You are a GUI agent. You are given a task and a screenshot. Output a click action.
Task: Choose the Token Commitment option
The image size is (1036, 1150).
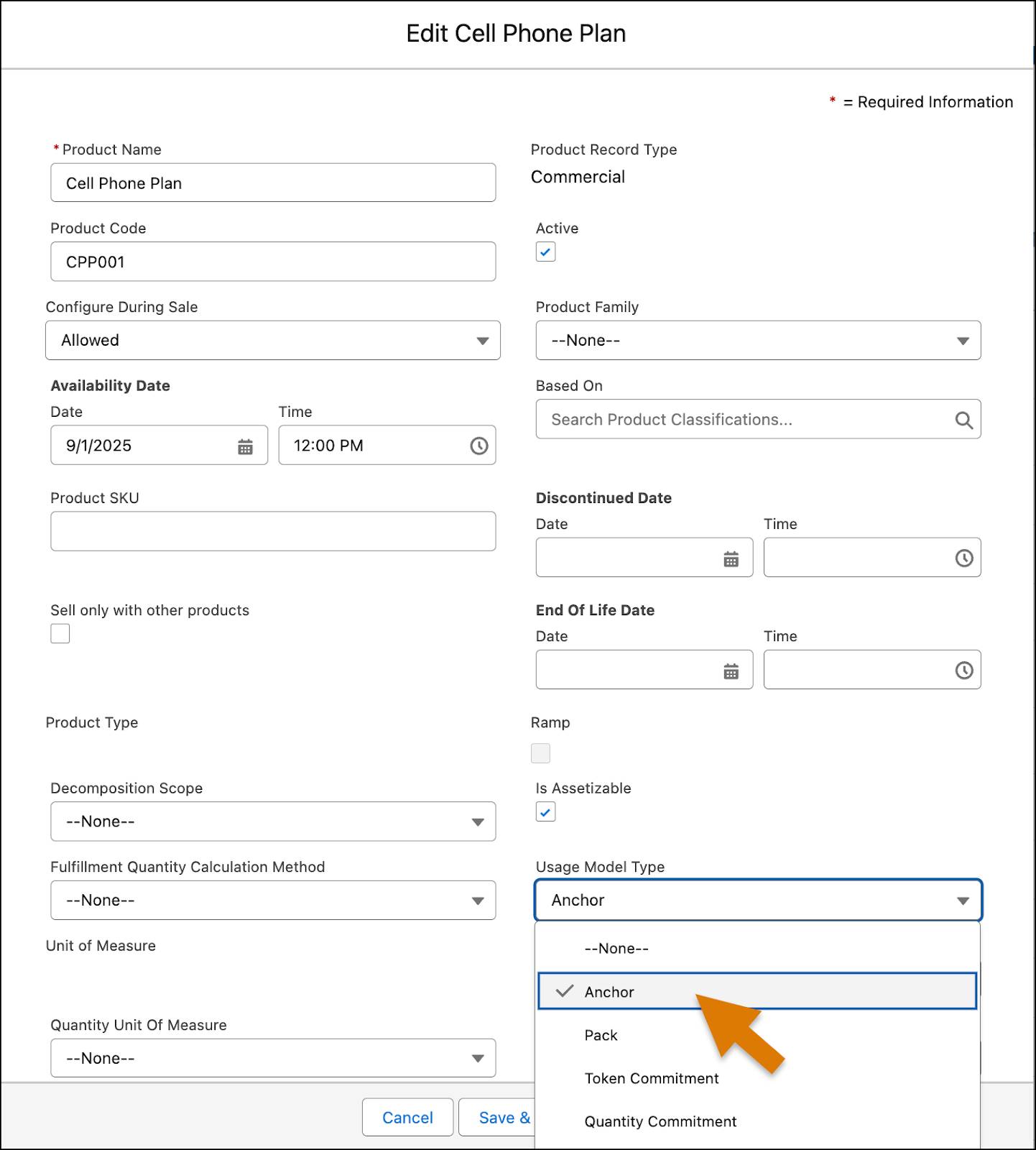coord(758,1078)
